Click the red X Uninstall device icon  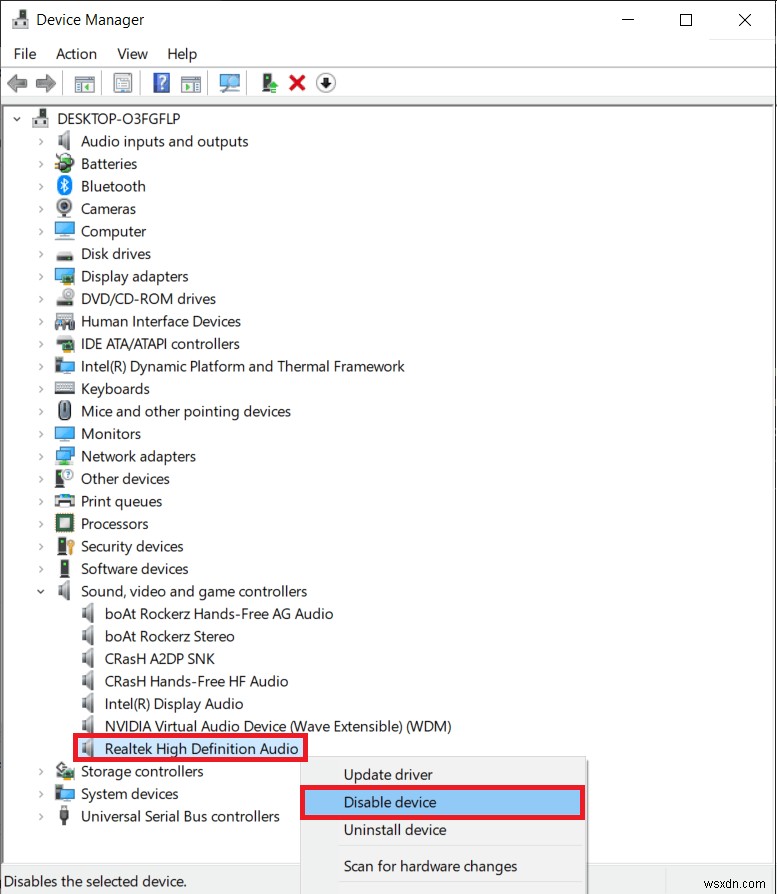pyautogui.click(x=297, y=83)
